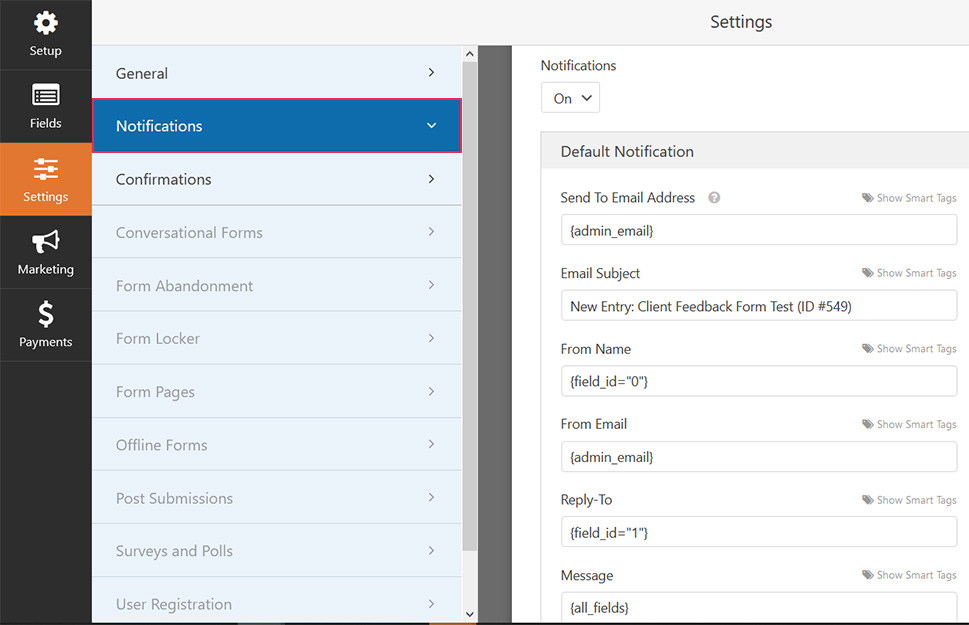969x625 pixels.
Task: Click inside the Email Subject field
Action: tap(757, 306)
